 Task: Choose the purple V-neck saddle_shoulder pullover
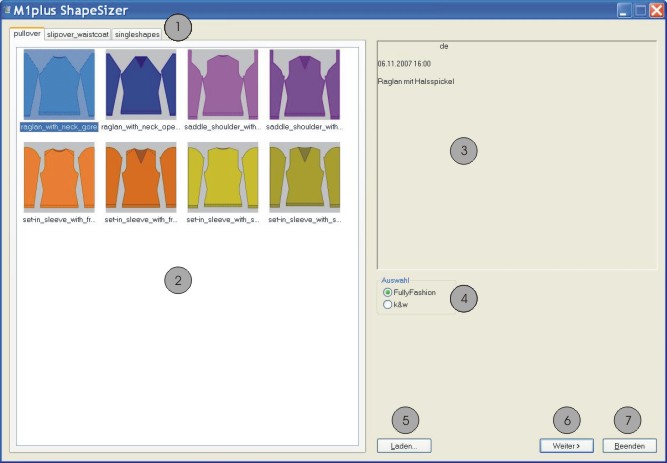coord(305,85)
